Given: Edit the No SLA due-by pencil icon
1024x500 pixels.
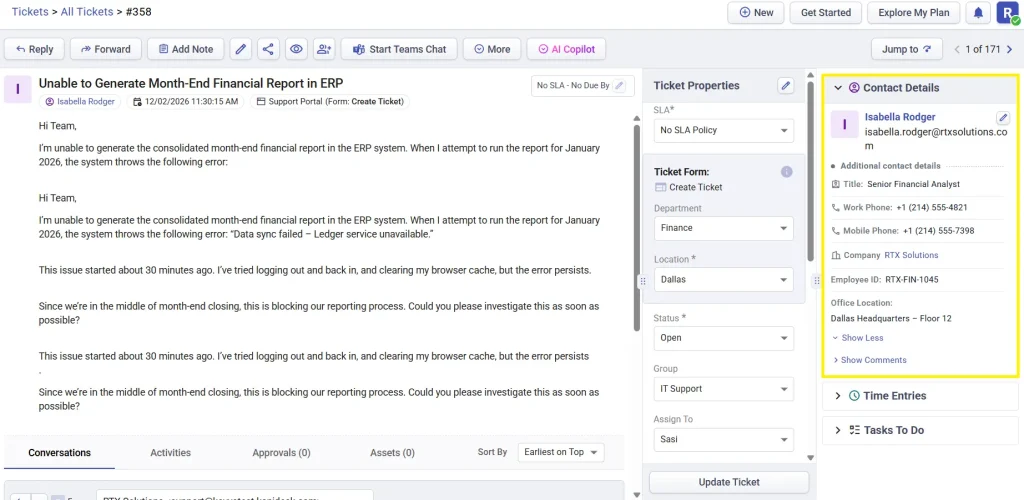Looking at the screenshot, I should (x=620, y=86).
